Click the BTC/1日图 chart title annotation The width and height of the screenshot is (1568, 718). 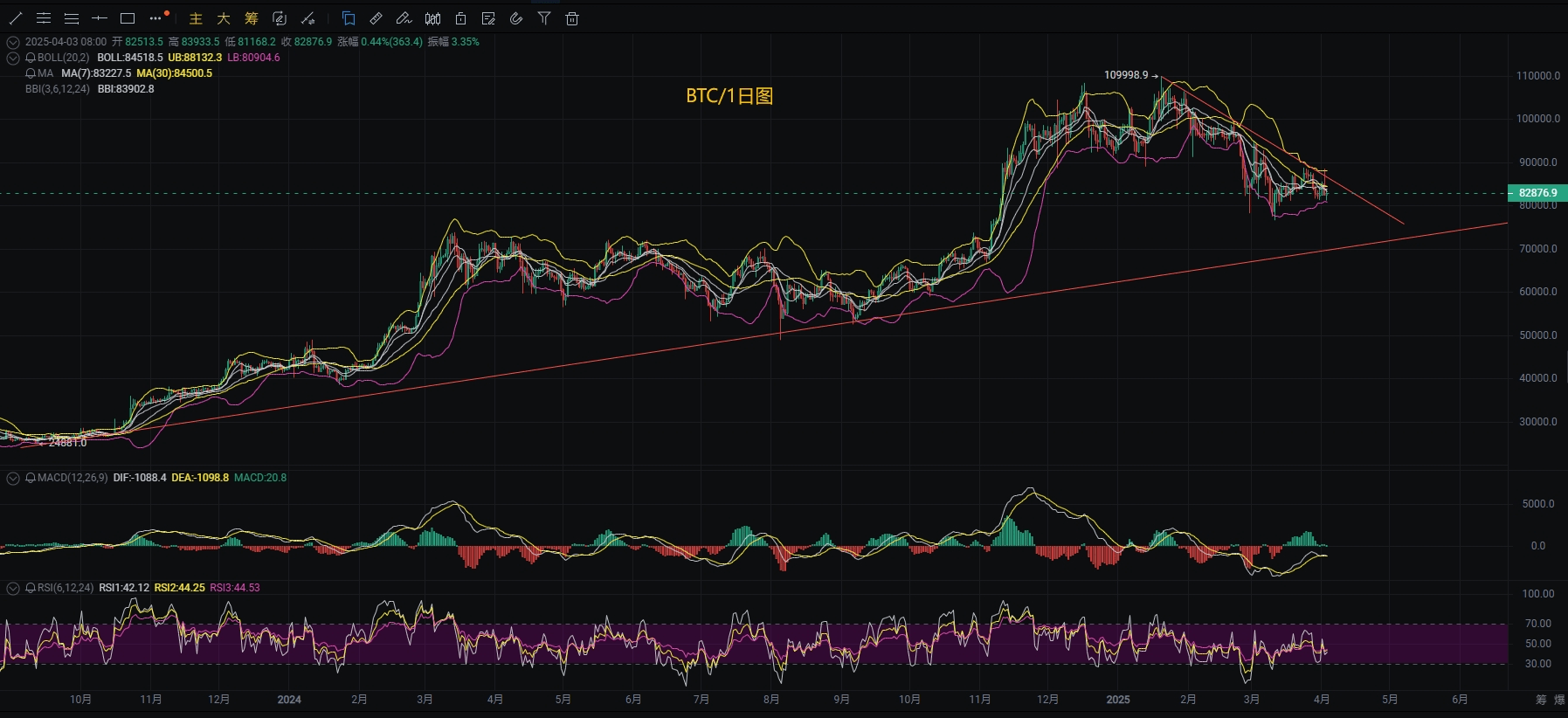pos(729,96)
